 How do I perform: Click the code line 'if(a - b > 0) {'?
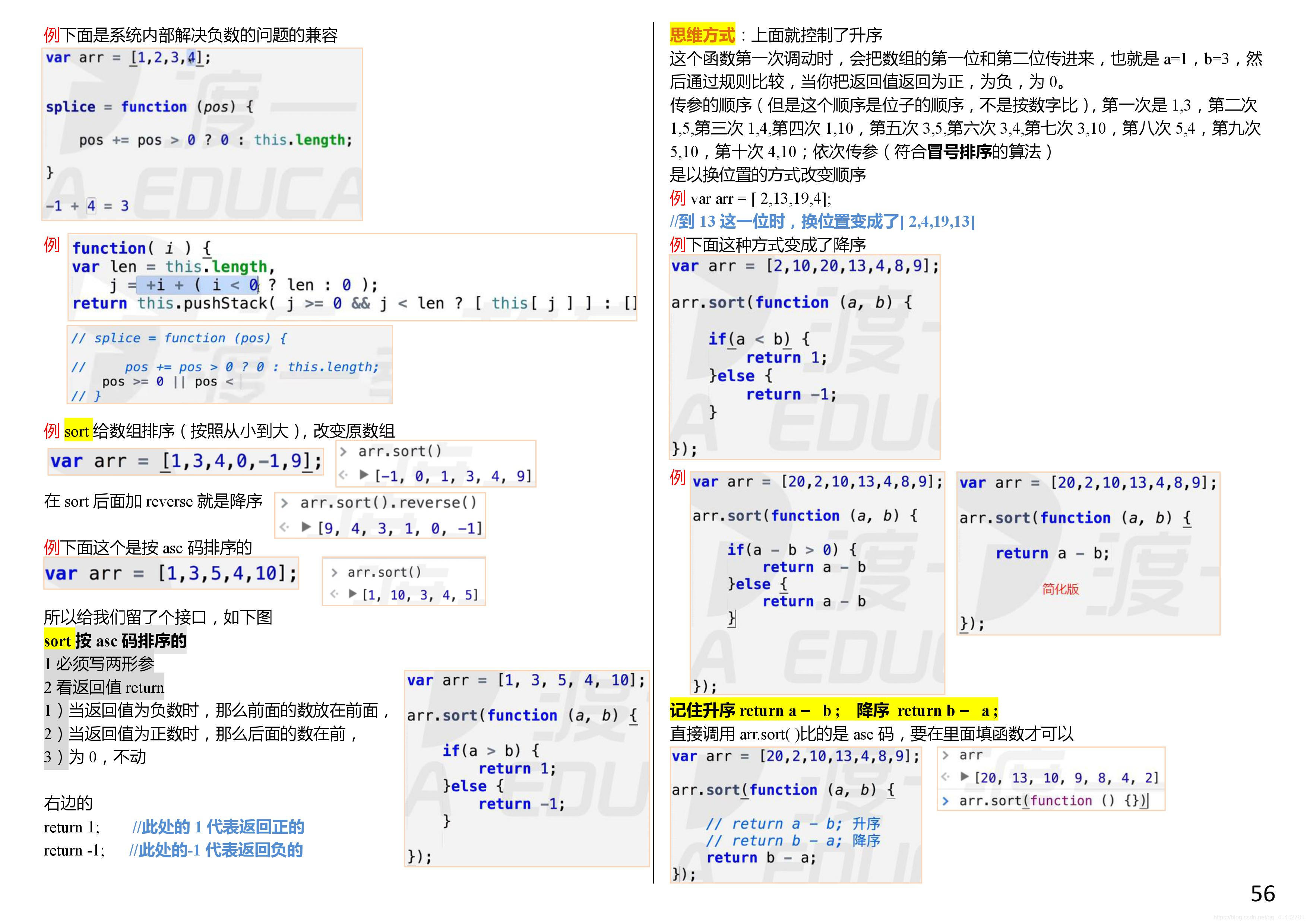[792, 550]
